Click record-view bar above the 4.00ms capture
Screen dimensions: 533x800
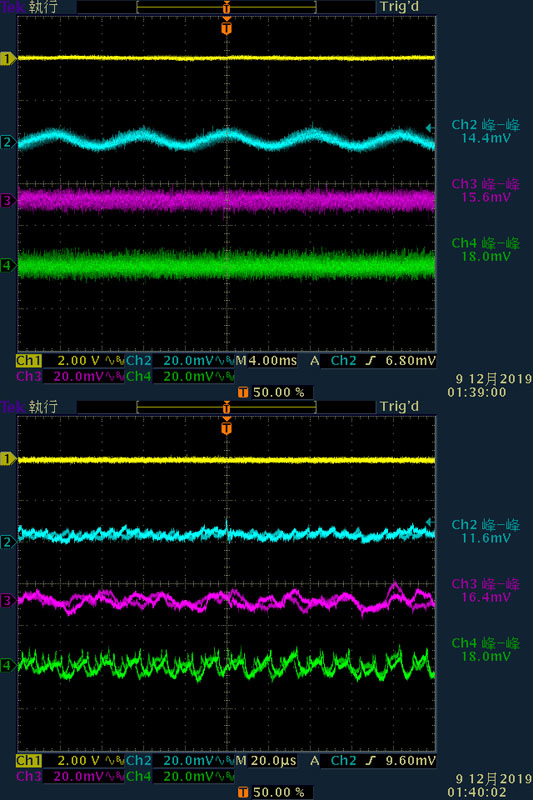pyautogui.click(x=226, y=7)
